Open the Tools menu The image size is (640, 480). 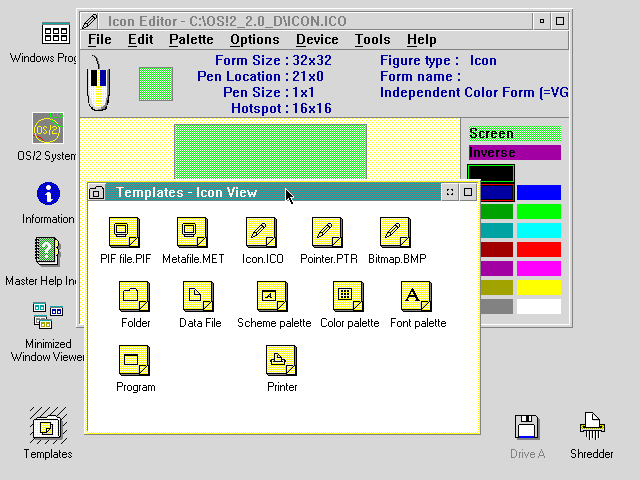click(x=372, y=40)
